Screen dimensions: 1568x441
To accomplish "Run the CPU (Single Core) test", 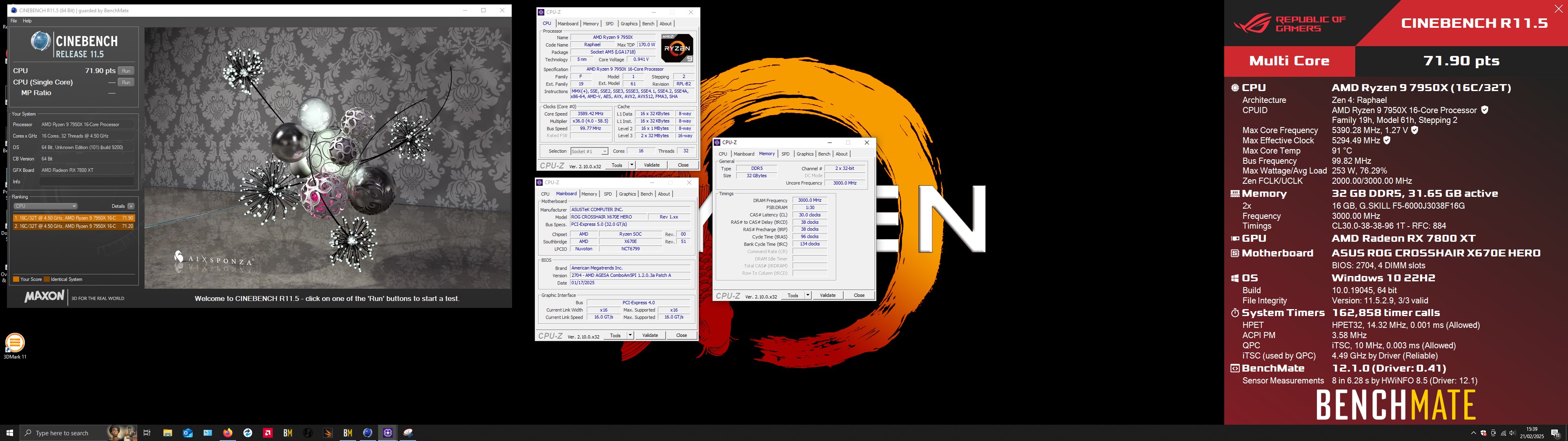I will [x=125, y=82].
